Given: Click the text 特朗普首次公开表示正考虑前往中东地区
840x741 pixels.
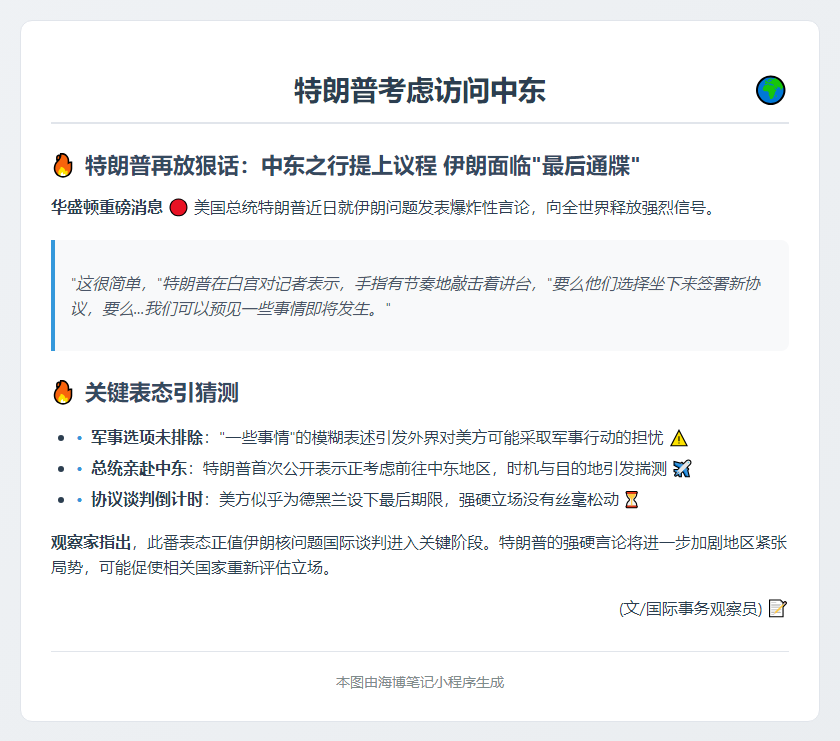Looking at the screenshot, I should [347, 469].
